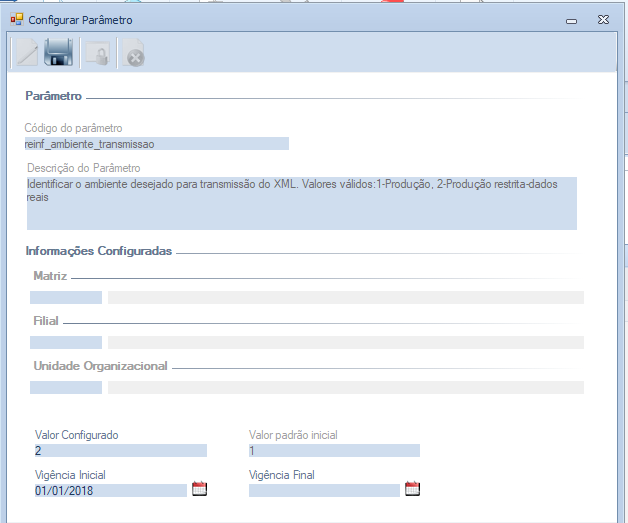Screen dimensions: 628x523
Task: Click the Descrição do Parâmetro text area
Action: coord(302,203)
